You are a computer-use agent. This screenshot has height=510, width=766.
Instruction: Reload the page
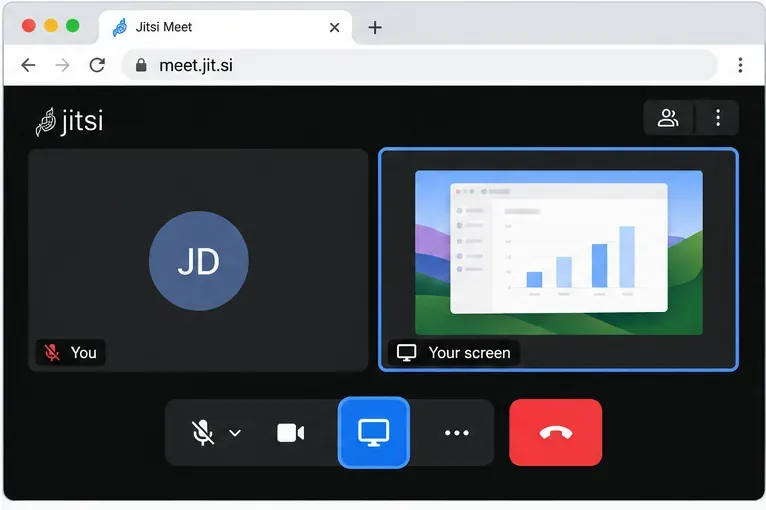97,65
